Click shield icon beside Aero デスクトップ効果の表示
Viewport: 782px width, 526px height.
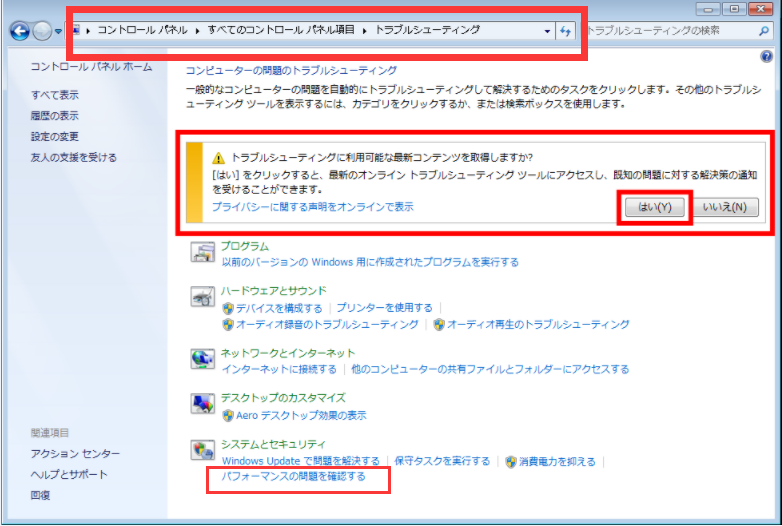click(x=228, y=416)
